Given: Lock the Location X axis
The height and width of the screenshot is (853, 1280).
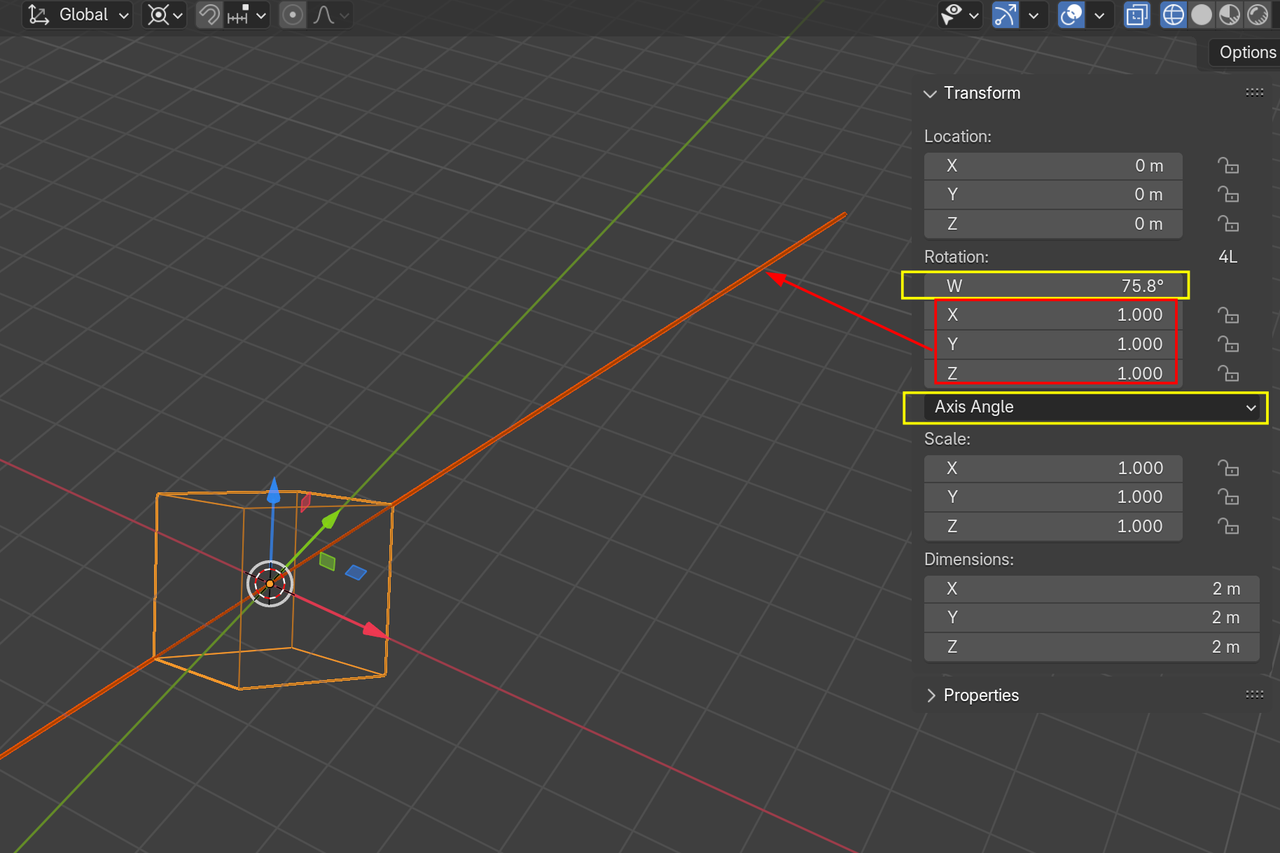Looking at the screenshot, I should click(1229, 166).
